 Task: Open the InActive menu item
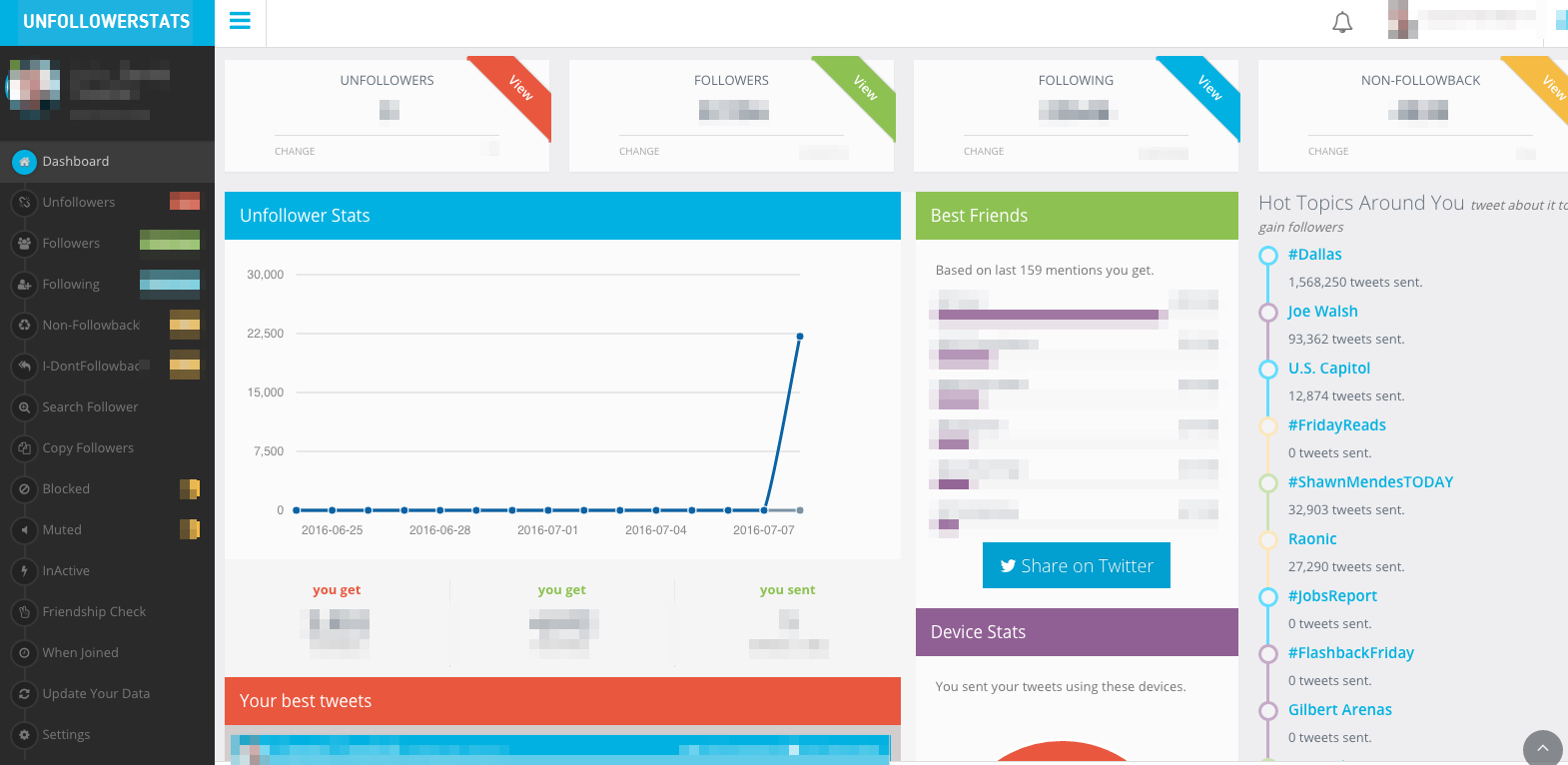click(107, 571)
